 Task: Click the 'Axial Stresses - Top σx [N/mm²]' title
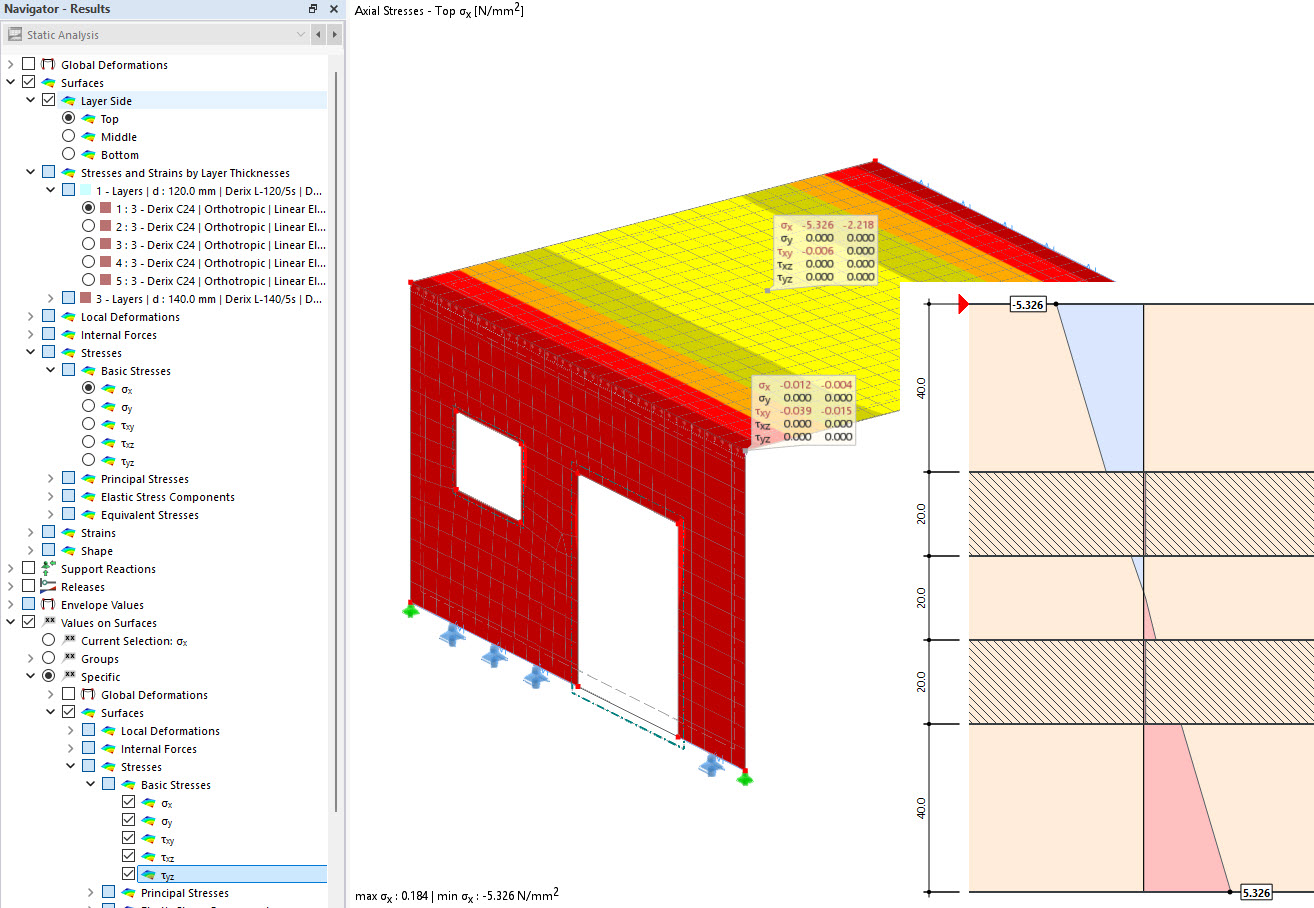440,10
